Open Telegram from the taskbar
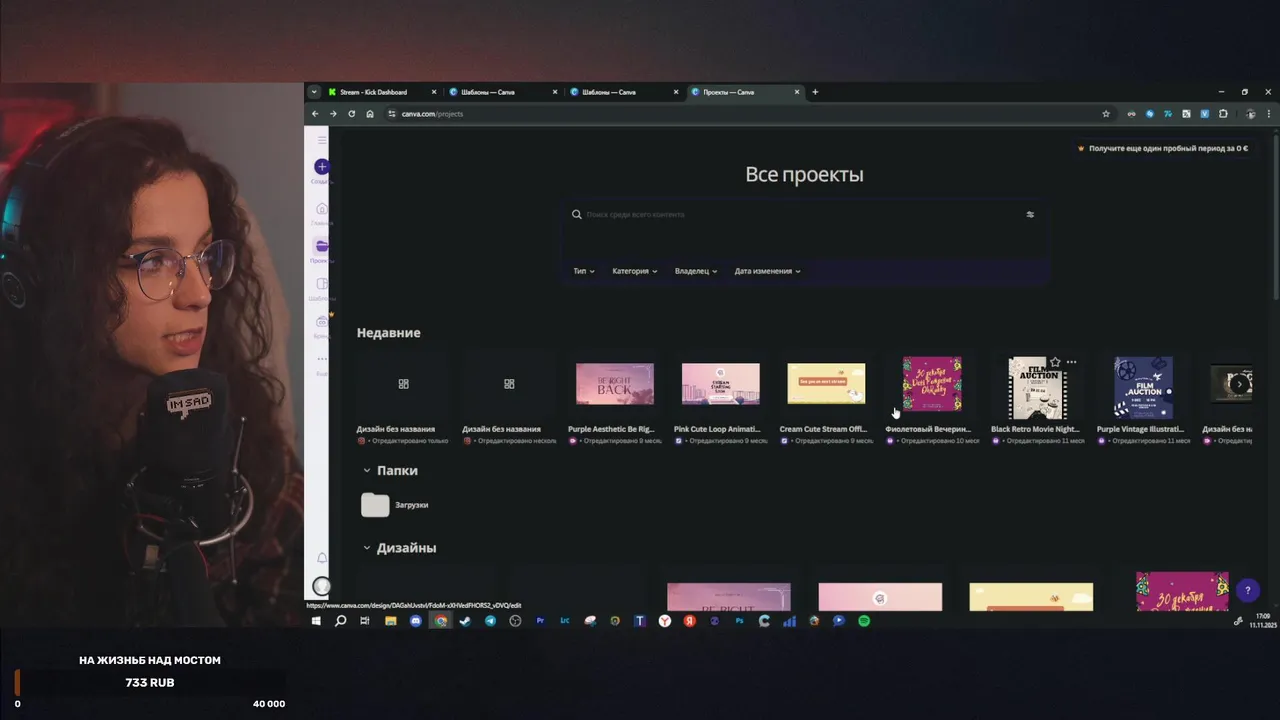The image size is (1280, 720). pyautogui.click(x=490, y=621)
